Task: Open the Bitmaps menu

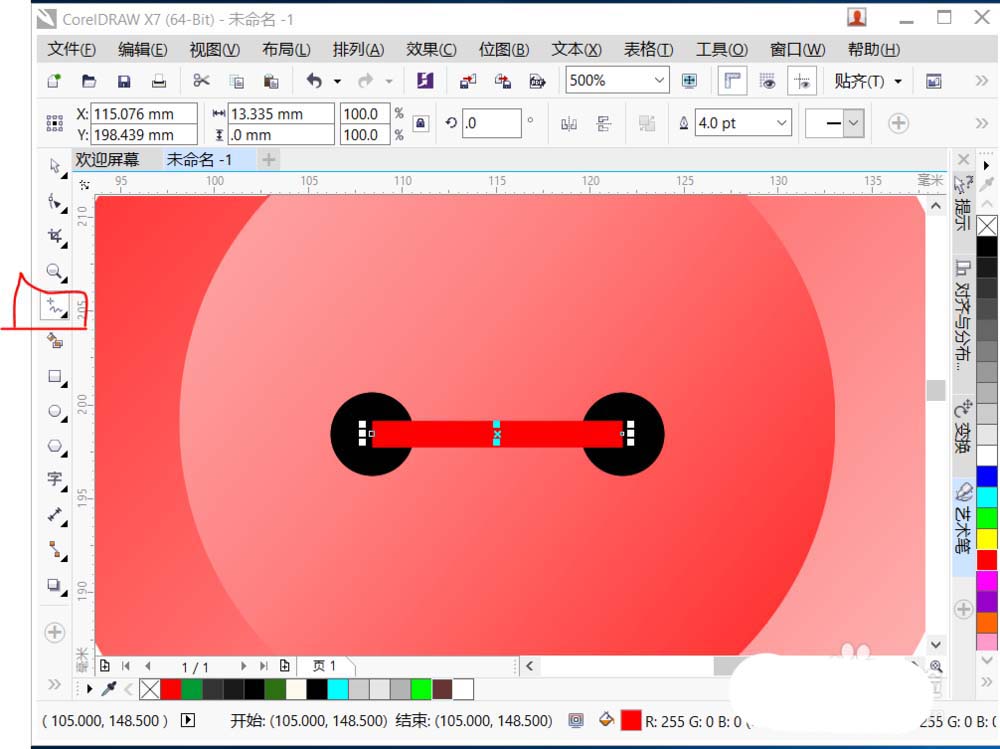Action: click(504, 49)
